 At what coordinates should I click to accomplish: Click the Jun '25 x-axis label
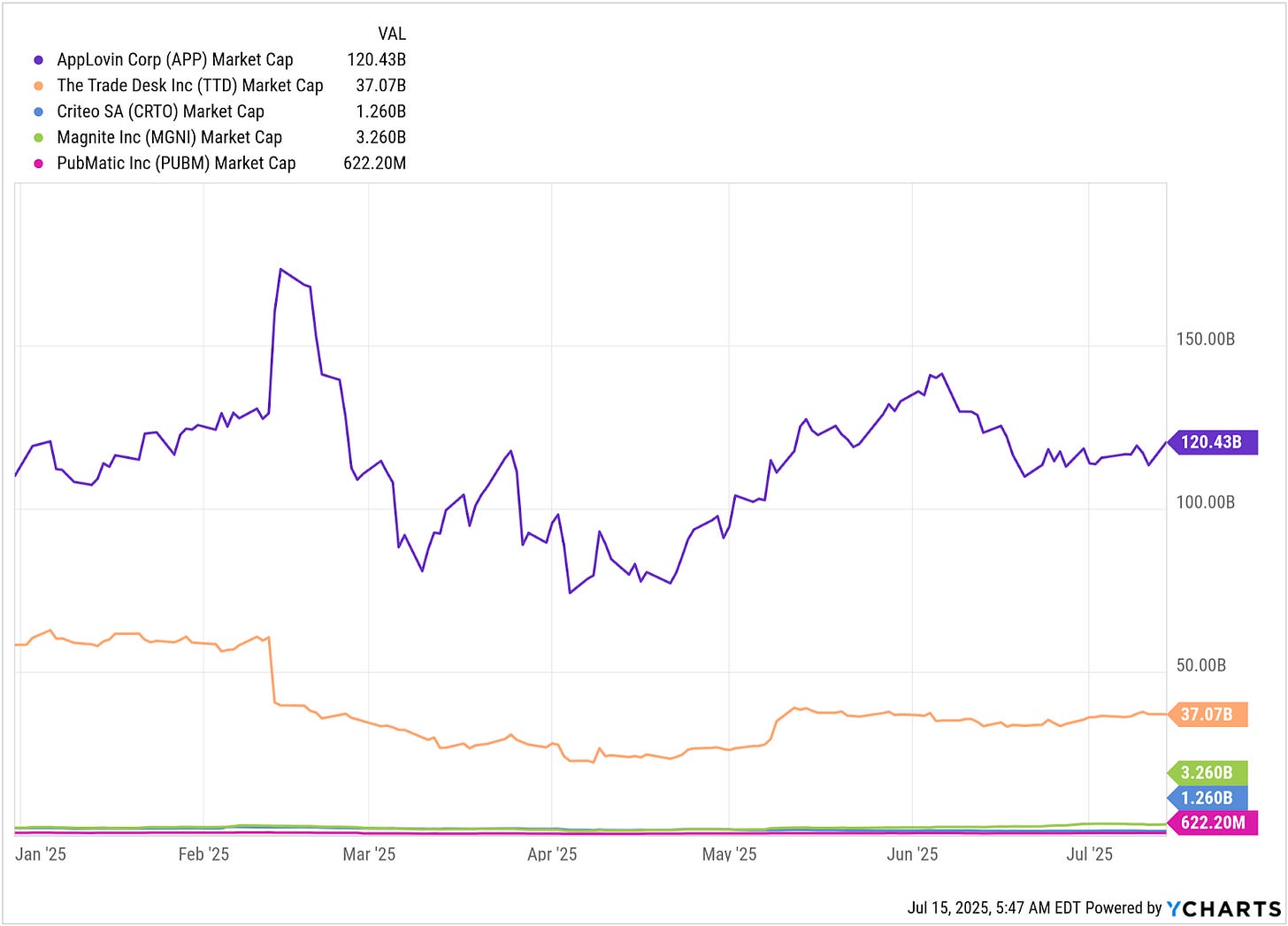[912, 853]
